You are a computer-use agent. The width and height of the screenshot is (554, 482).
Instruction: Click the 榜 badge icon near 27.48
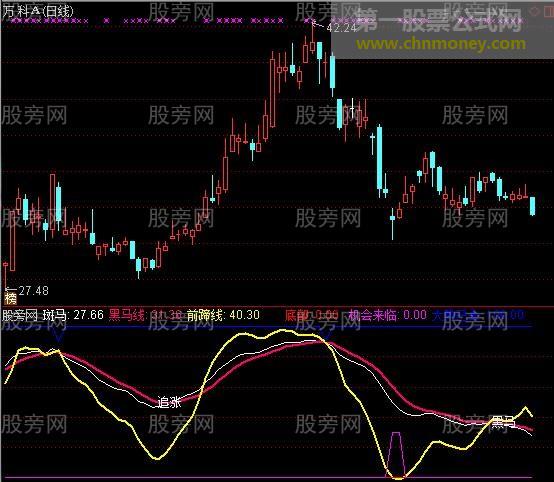[x=11, y=299]
